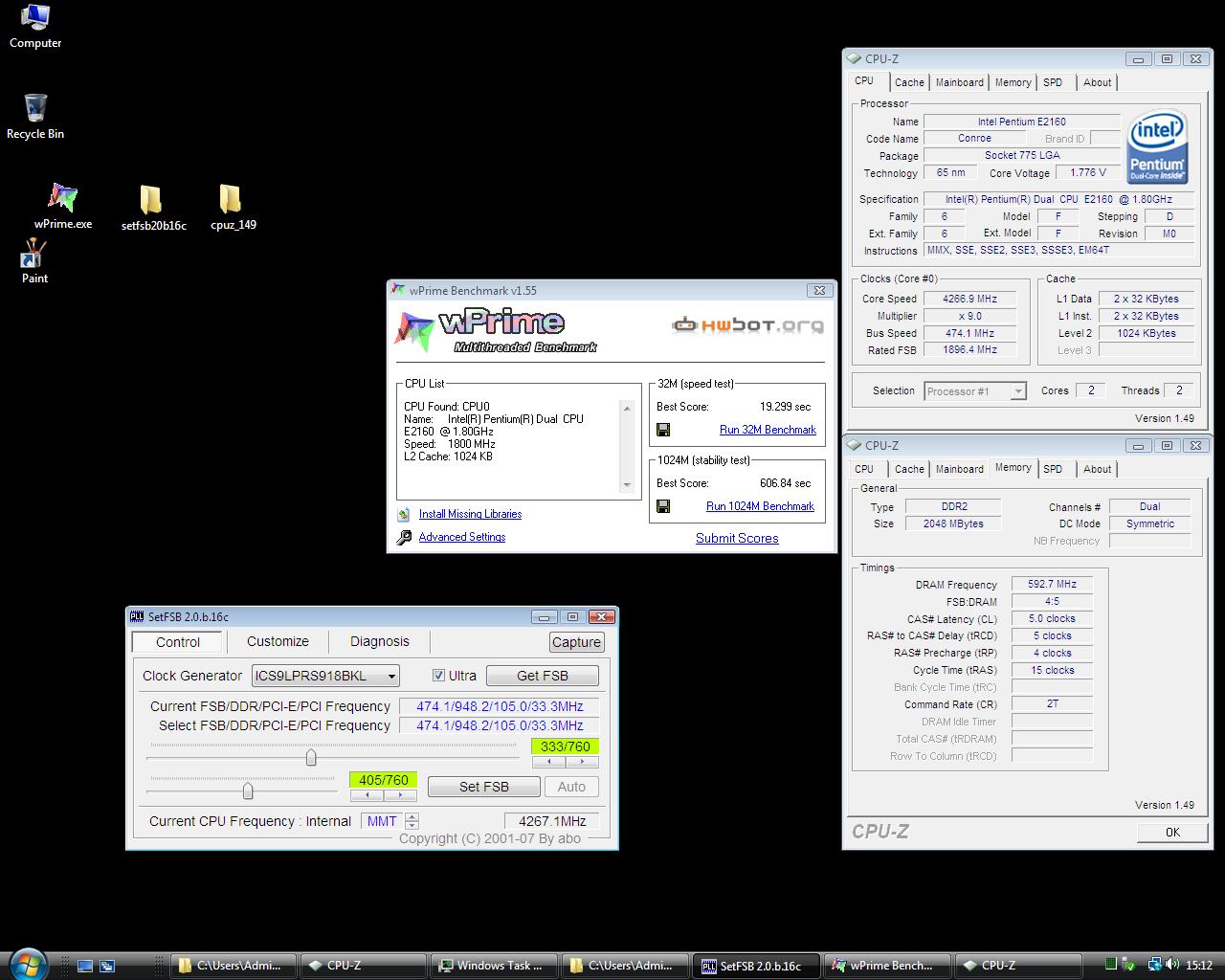1225x980 pixels.
Task: Click the Show Desktop quick launch icon
Action: [85, 966]
